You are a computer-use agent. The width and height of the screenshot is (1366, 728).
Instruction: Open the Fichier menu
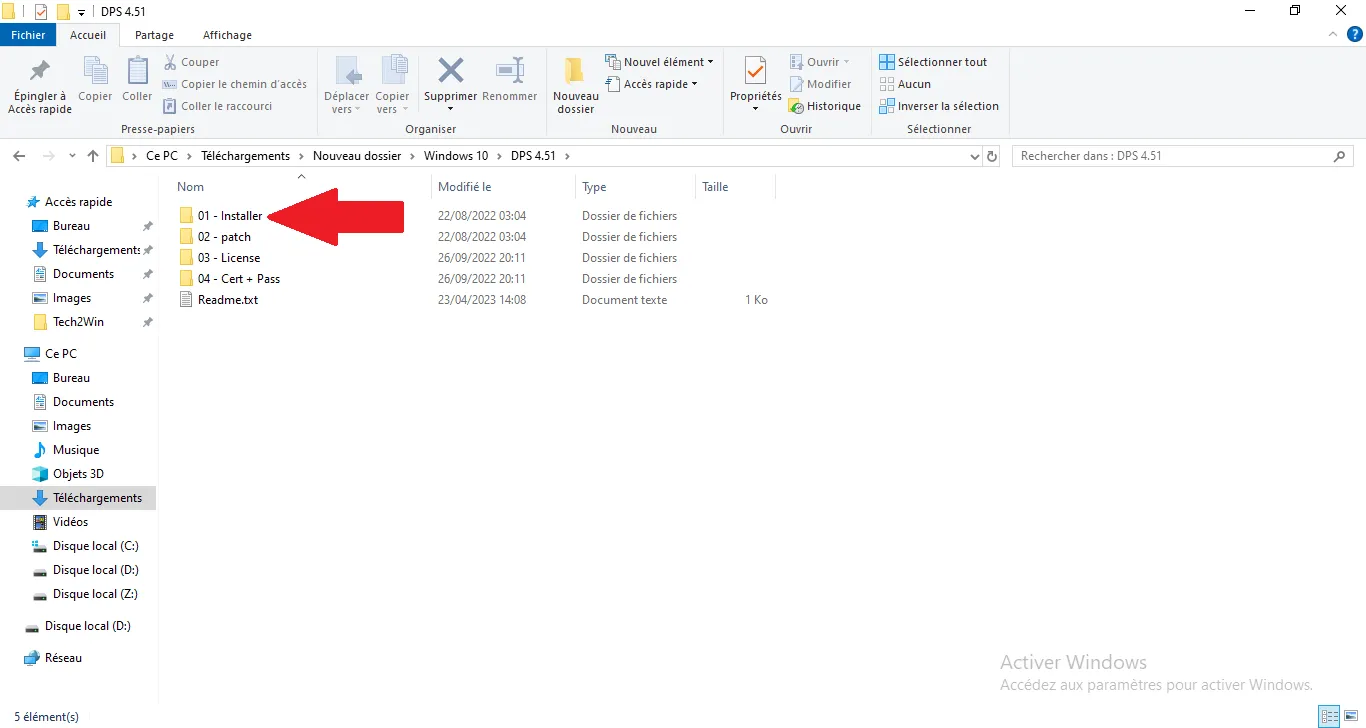(28, 34)
